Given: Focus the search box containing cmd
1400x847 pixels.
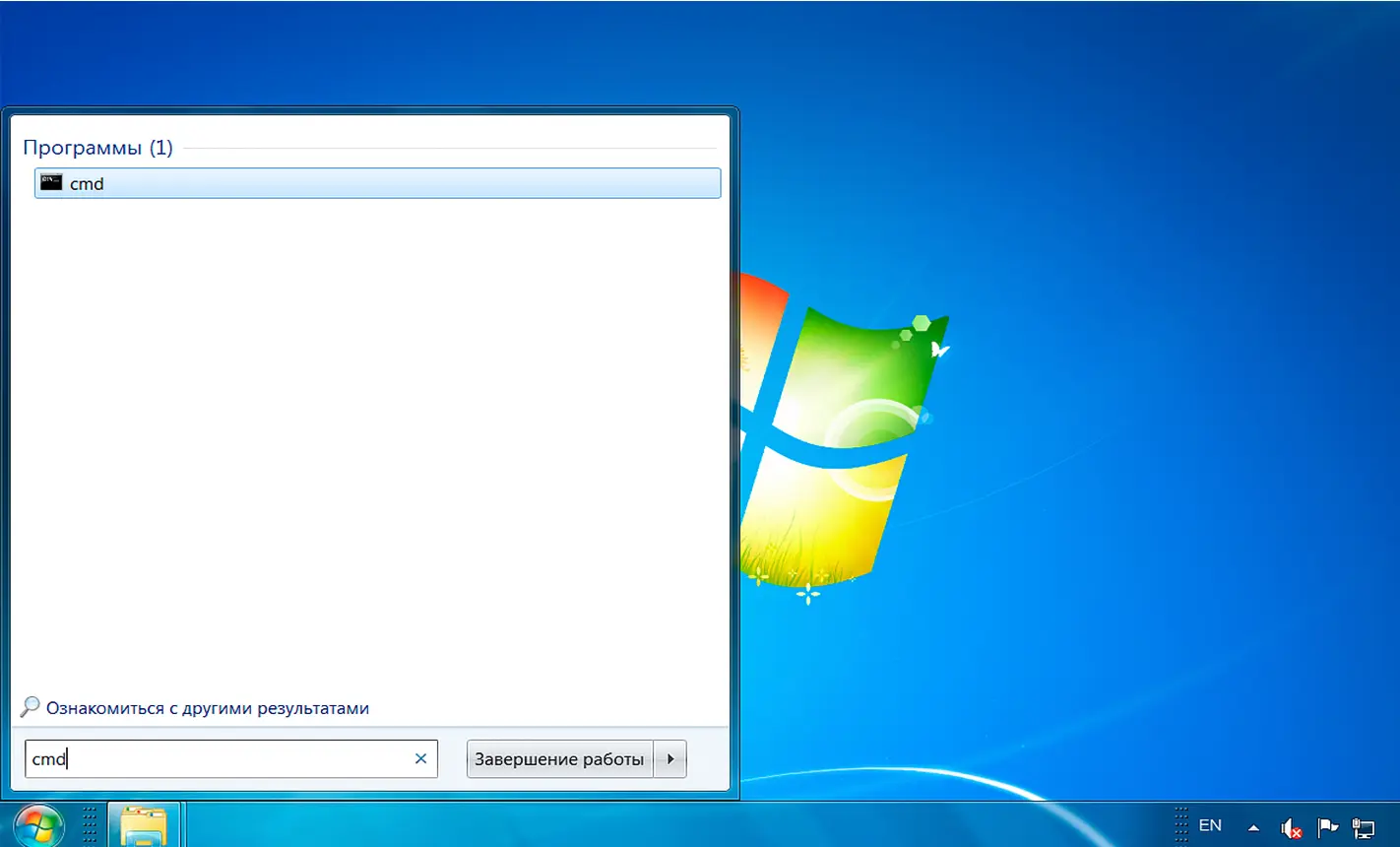Looking at the screenshot, I should 230,759.
